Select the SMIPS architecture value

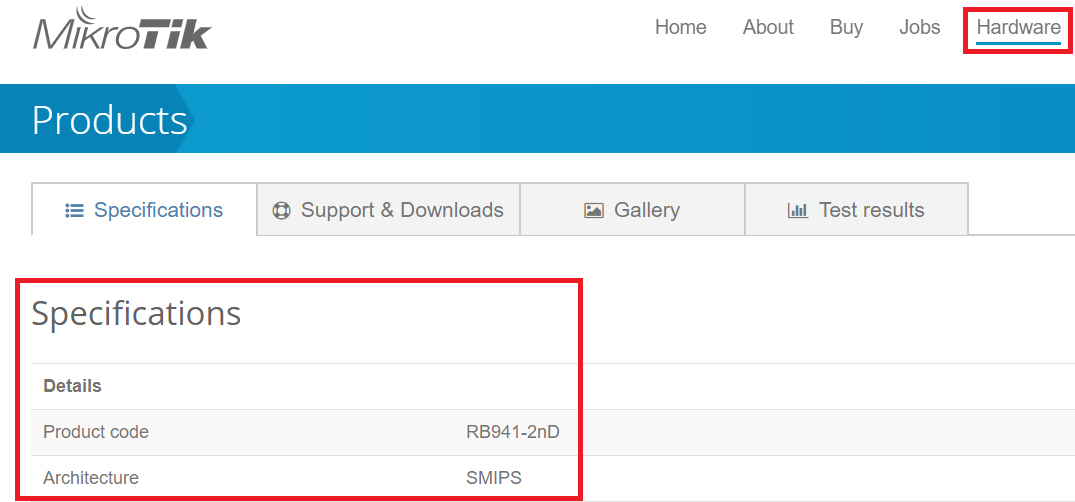[494, 477]
